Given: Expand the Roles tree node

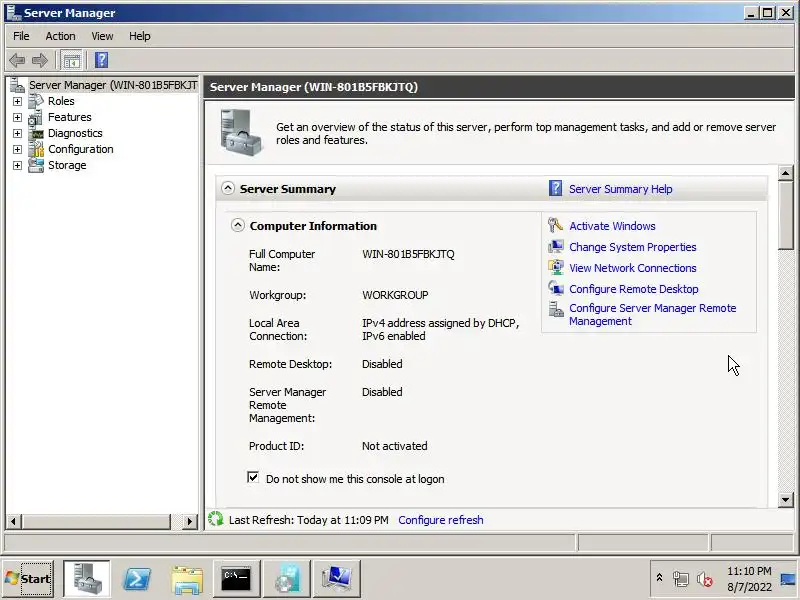Looking at the screenshot, I should pos(17,102).
